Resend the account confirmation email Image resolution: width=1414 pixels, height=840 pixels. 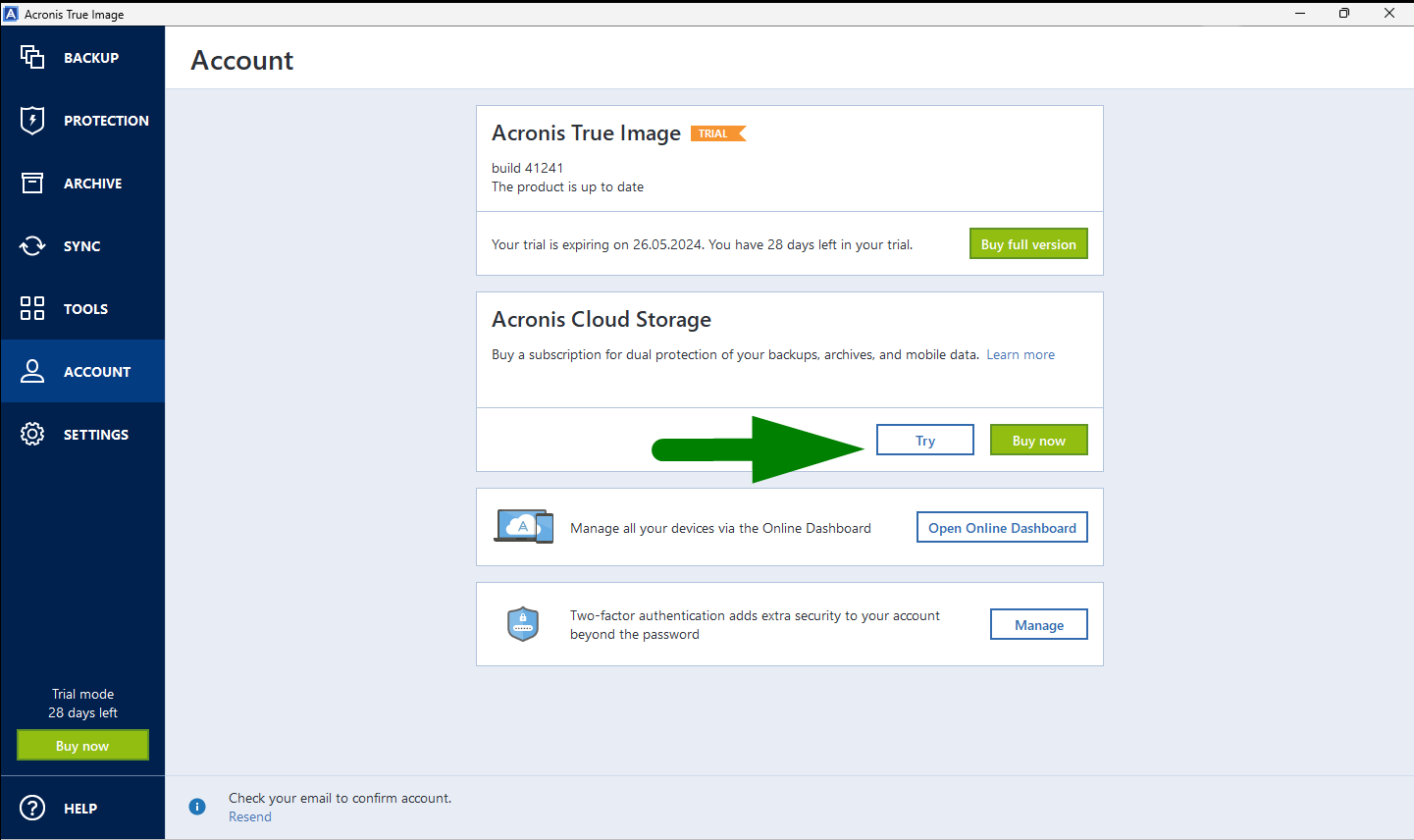point(249,815)
